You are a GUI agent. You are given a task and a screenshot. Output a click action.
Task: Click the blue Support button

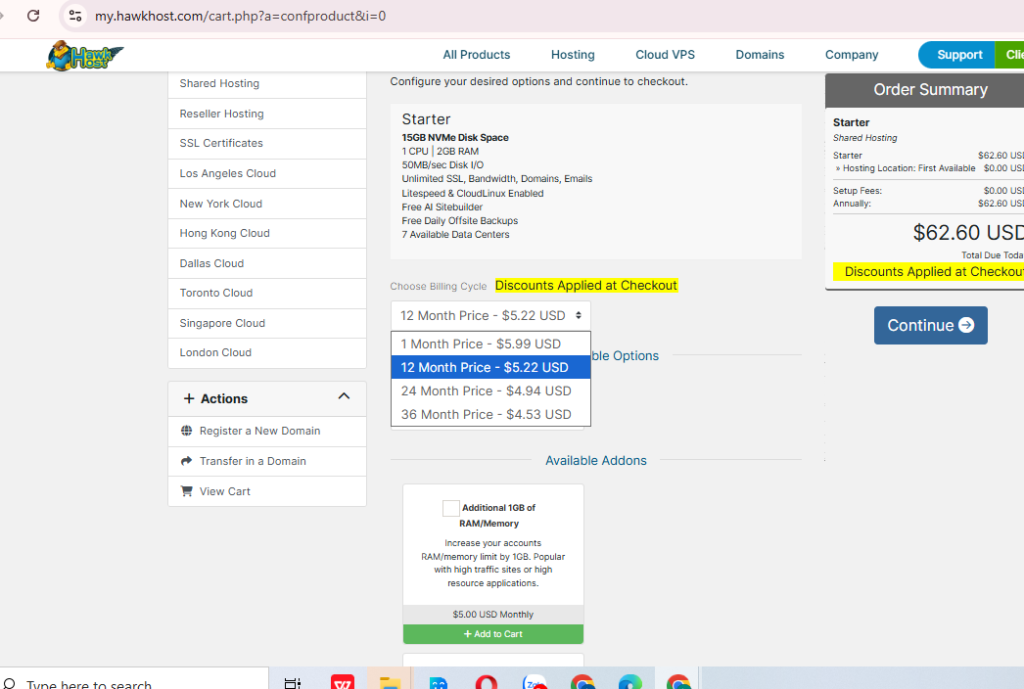[x=957, y=55]
